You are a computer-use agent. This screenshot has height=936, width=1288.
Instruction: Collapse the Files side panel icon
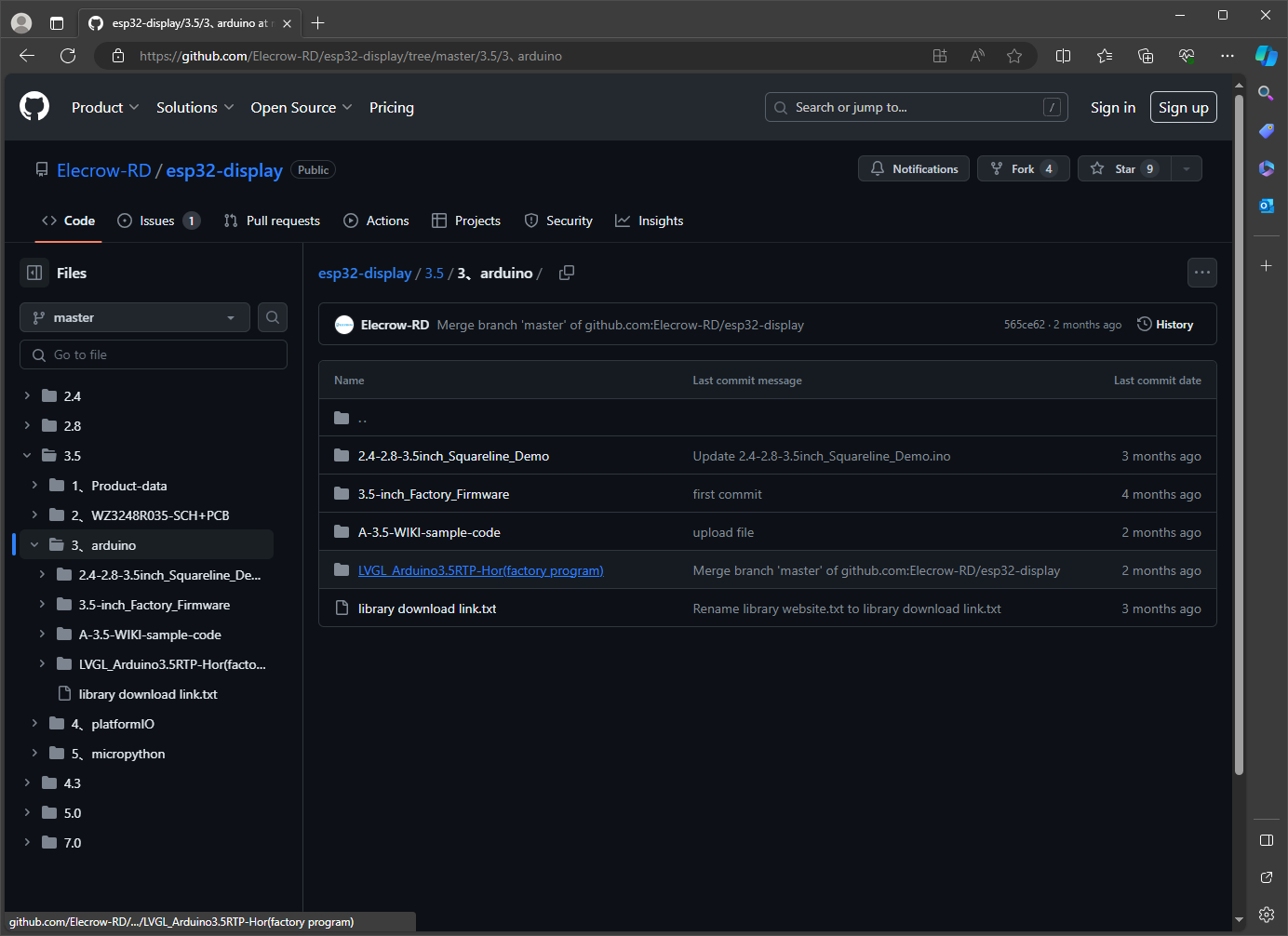(34, 273)
